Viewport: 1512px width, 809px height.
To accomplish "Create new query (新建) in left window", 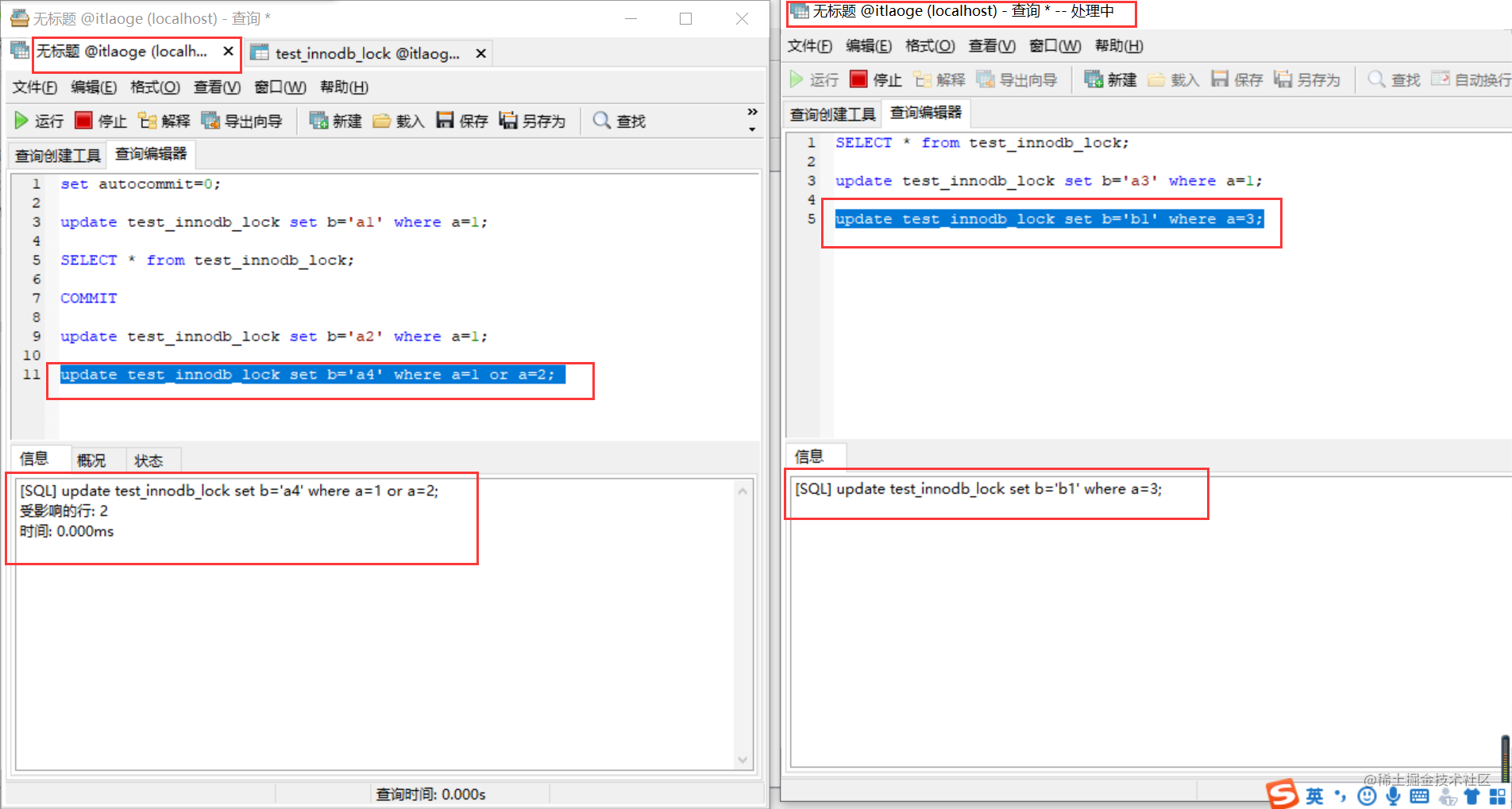I will point(335,121).
